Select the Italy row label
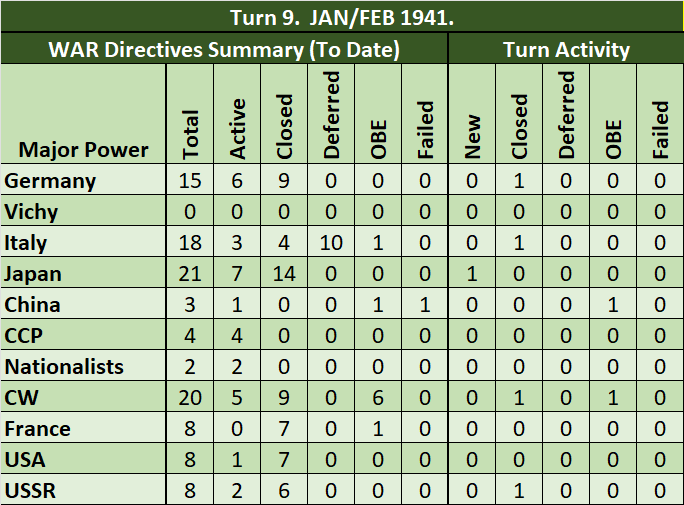 [25, 243]
